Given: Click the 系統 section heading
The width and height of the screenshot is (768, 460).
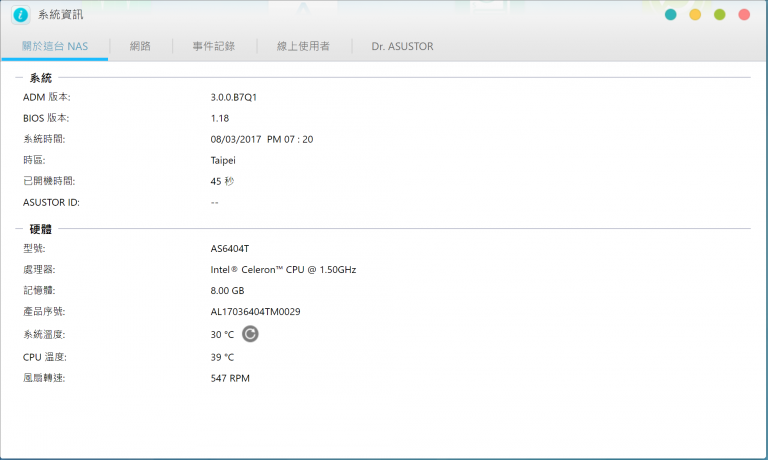Looking at the screenshot, I should [41, 78].
